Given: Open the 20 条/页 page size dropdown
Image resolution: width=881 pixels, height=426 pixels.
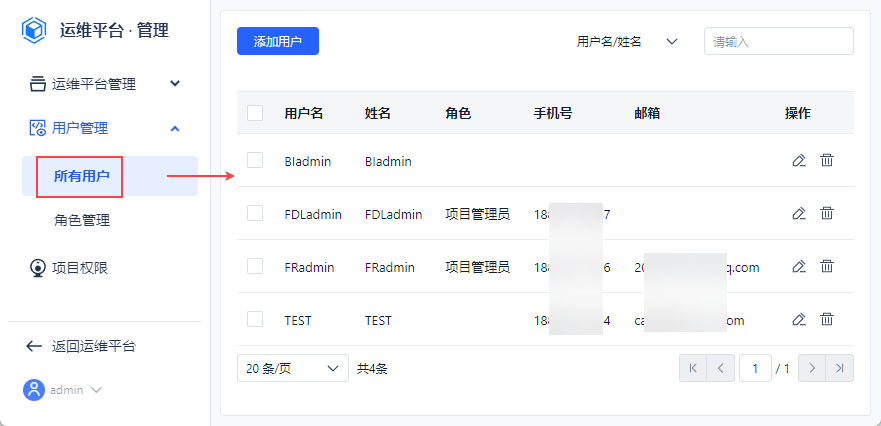Looking at the screenshot, I should pyautogui.click(x=292, y=368).
